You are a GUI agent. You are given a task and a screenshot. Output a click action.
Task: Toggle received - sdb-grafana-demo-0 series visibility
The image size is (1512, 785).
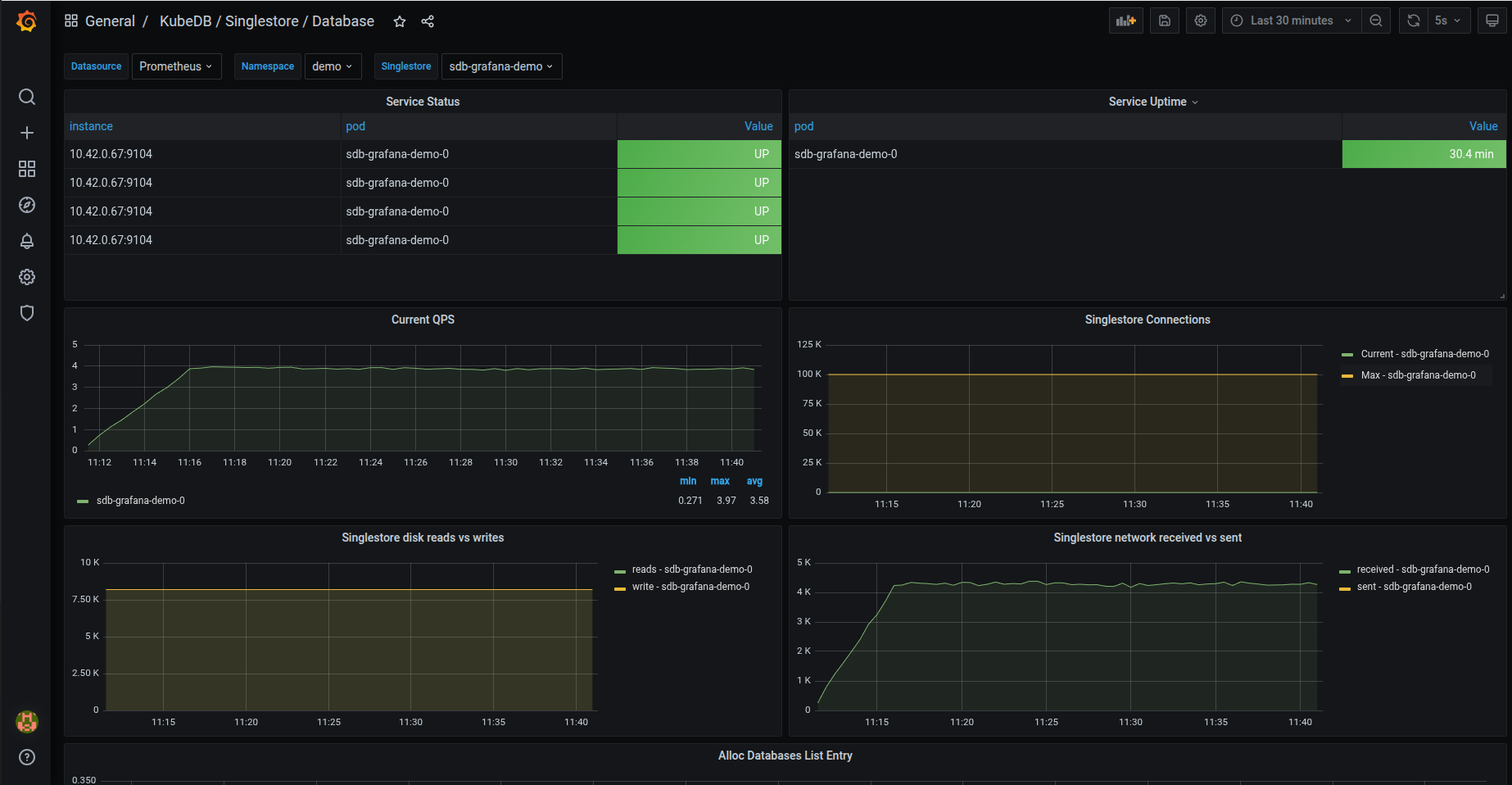pyautogui.click(x=1423, y=569)
